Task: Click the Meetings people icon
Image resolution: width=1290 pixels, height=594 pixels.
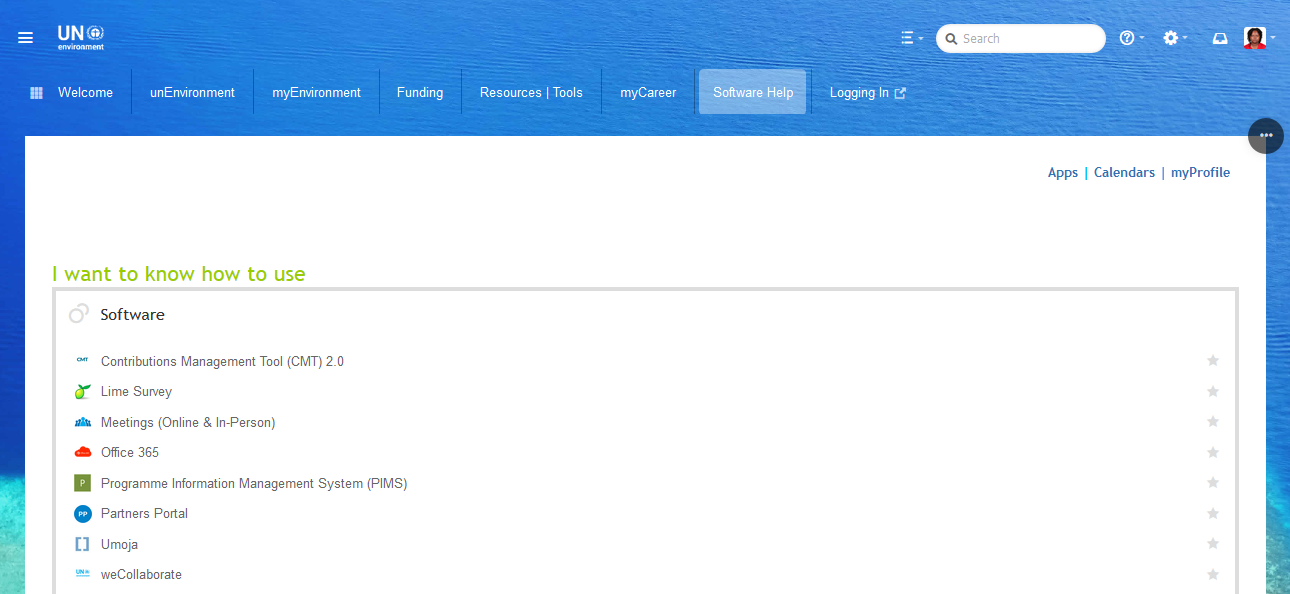Action: coord(82,423)
